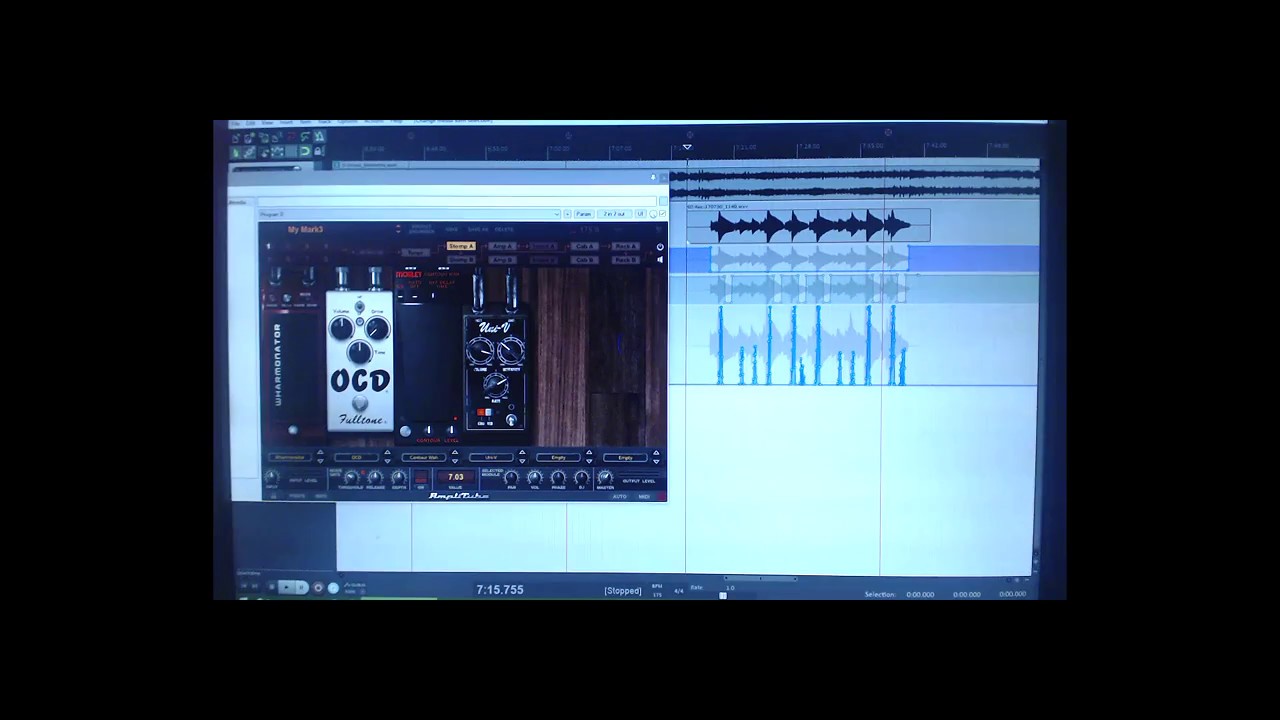
Task: Click the OCD Tone knob
Action: click(359, 351)
